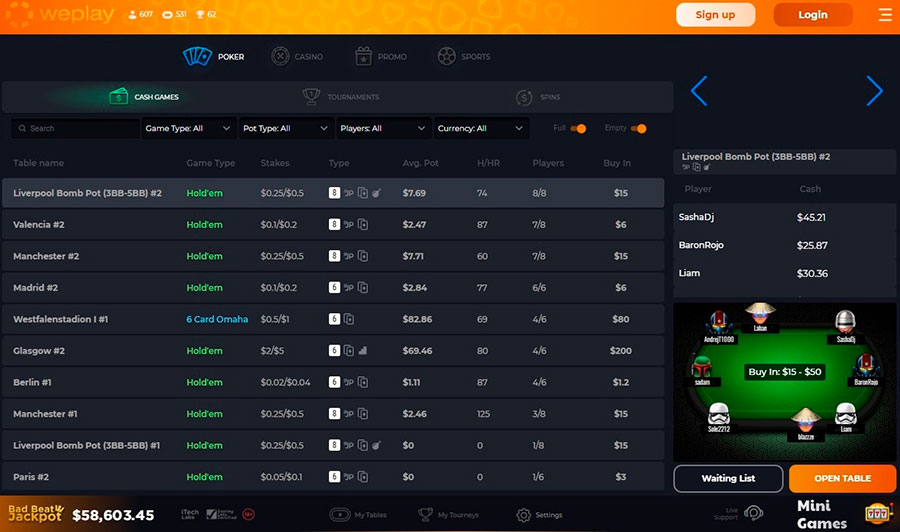This screenshot has height=532, width=900.
Task: Expand the Currency filter dropdown
Action: pos(480,129)
